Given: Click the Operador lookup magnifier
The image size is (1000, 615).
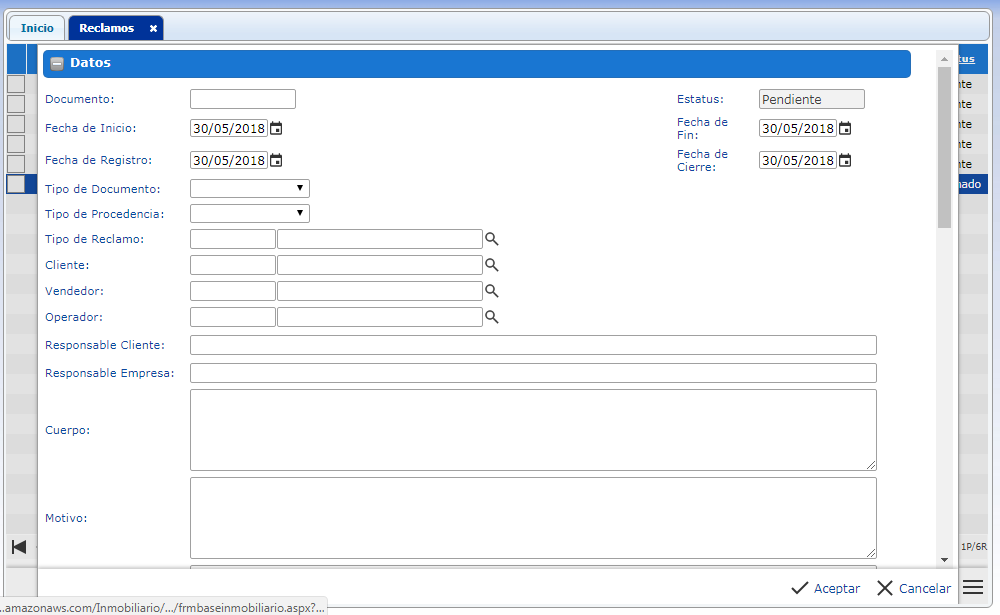Looking at the screenshot, I should point(491,317).
